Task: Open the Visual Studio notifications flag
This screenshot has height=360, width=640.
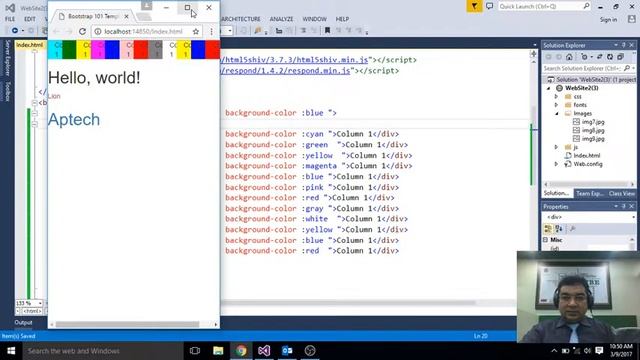Action: [474, 7]
